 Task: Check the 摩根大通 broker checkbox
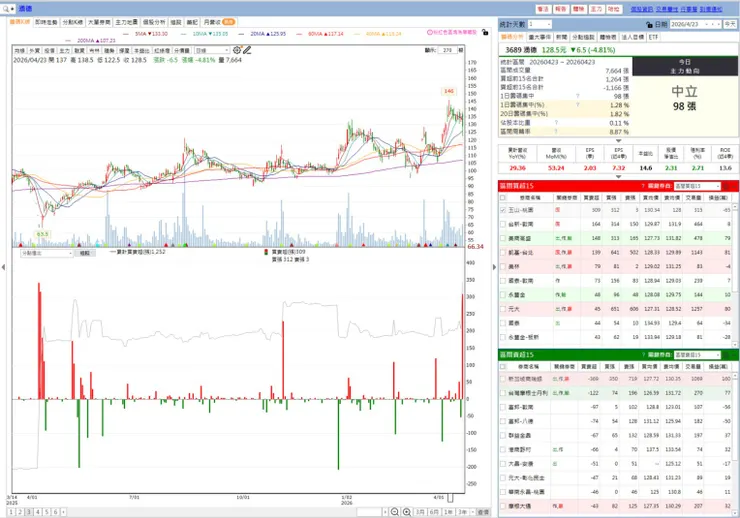tap(503, 506)
